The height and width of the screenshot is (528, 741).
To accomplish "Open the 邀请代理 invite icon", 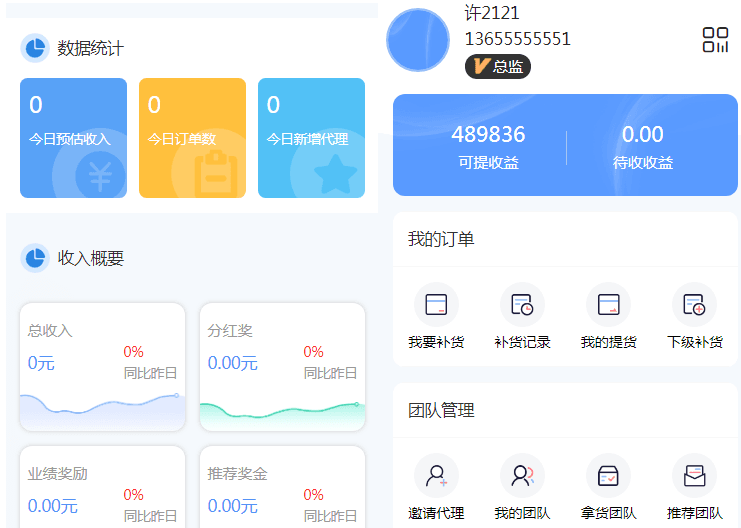I will click(436, 476).
